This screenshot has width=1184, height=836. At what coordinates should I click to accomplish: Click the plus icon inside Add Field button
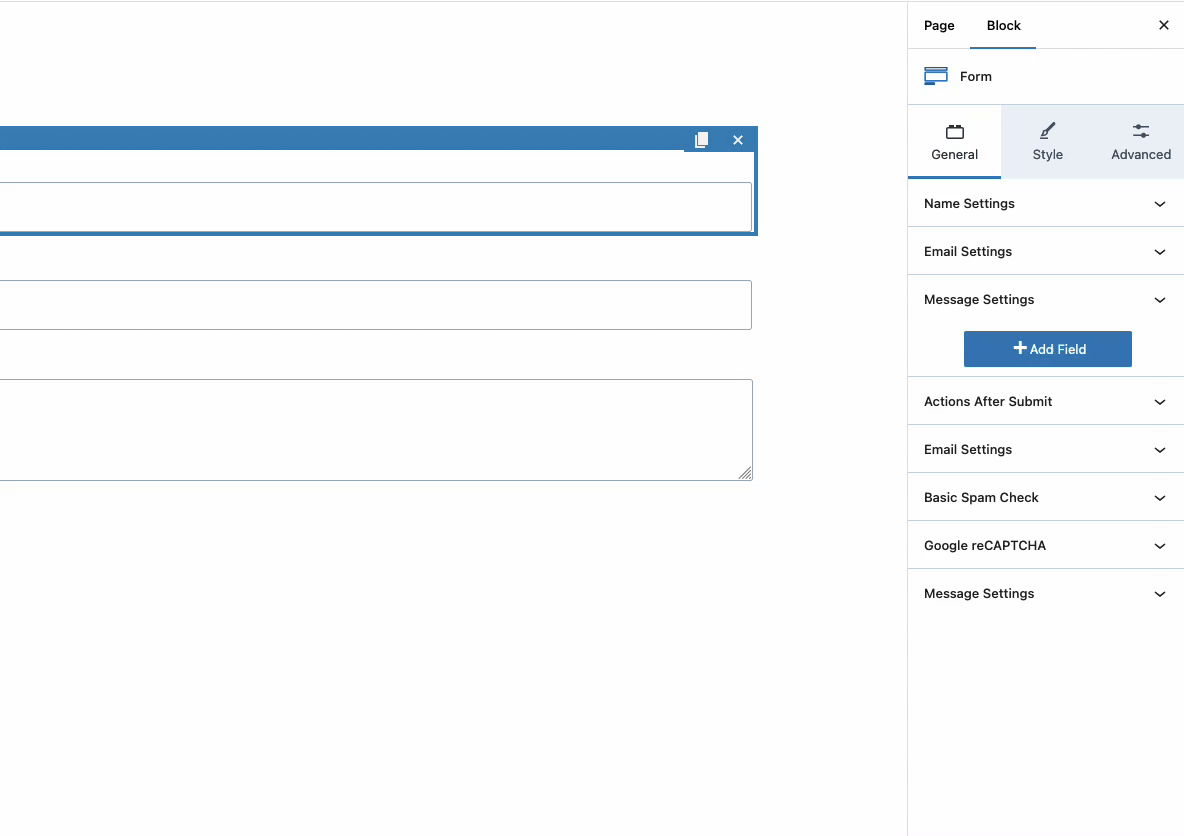pos(1019,348)
